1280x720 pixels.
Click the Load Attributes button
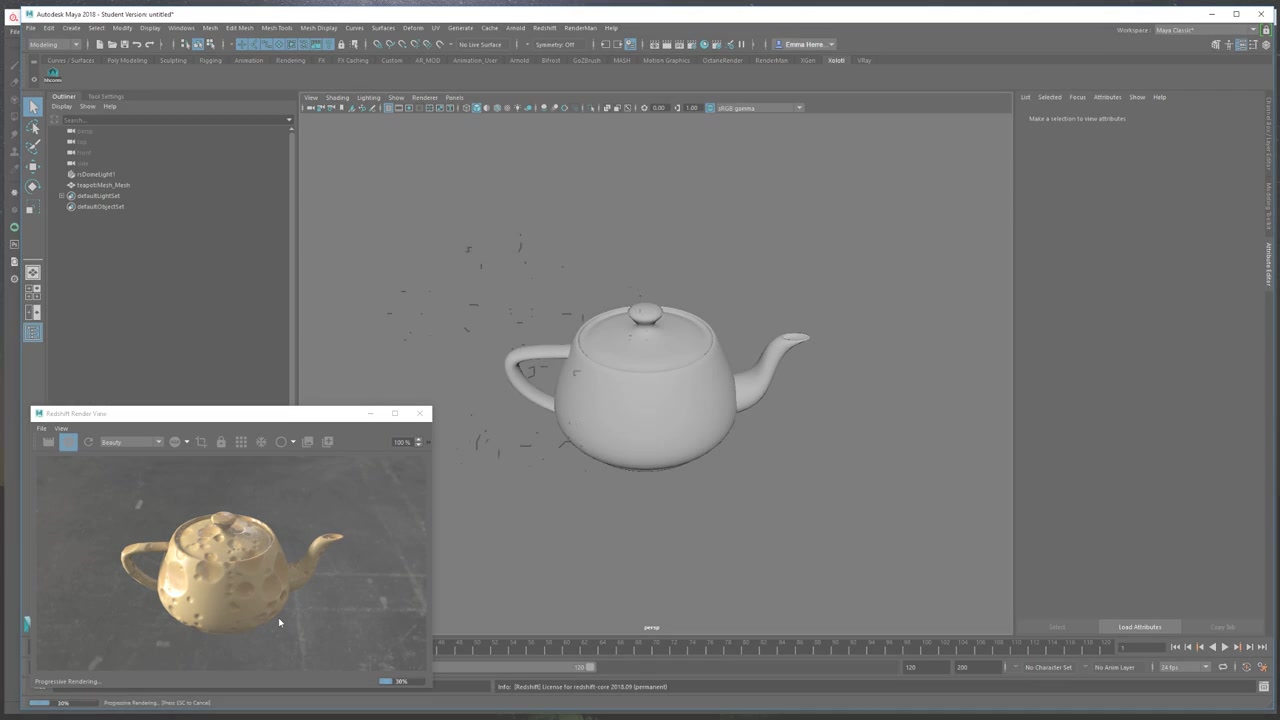[1139, 627]
